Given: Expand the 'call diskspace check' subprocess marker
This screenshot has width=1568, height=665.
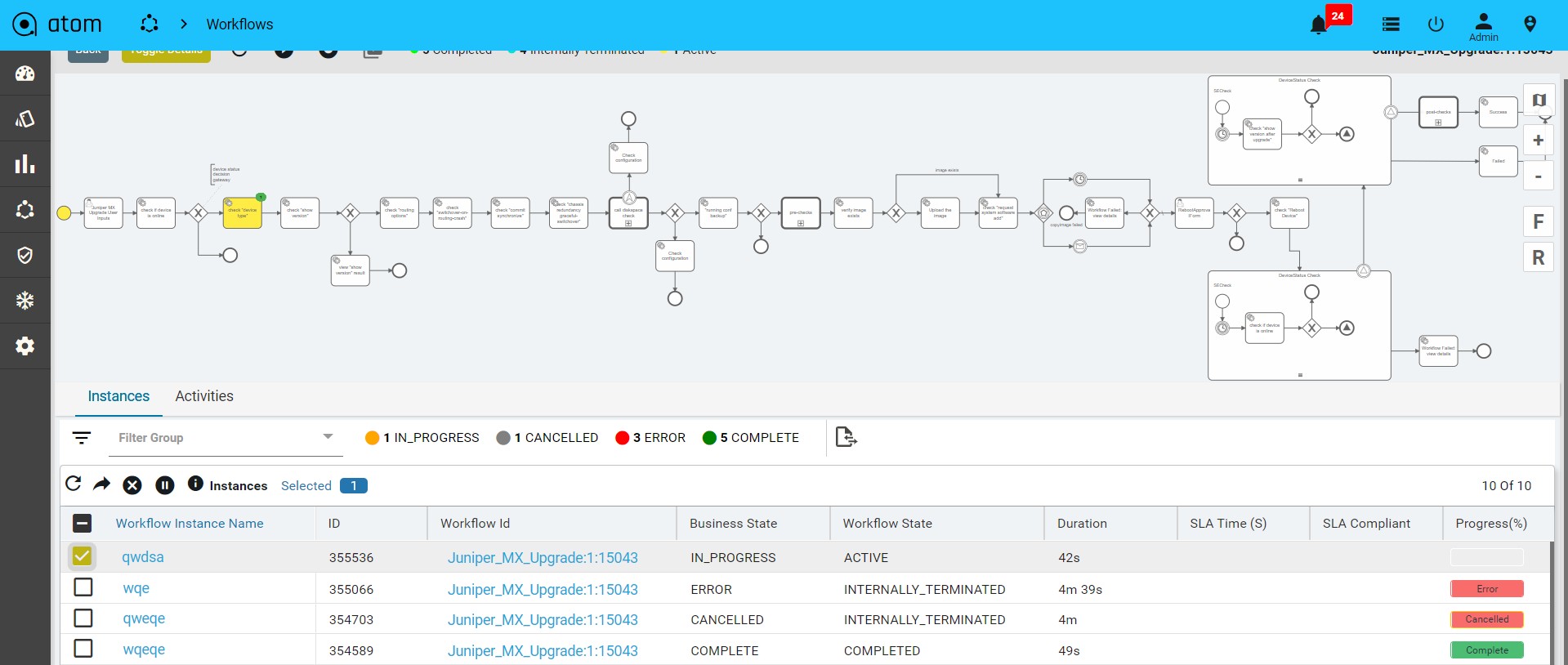Looking at the screenshot, I should 628,223.
